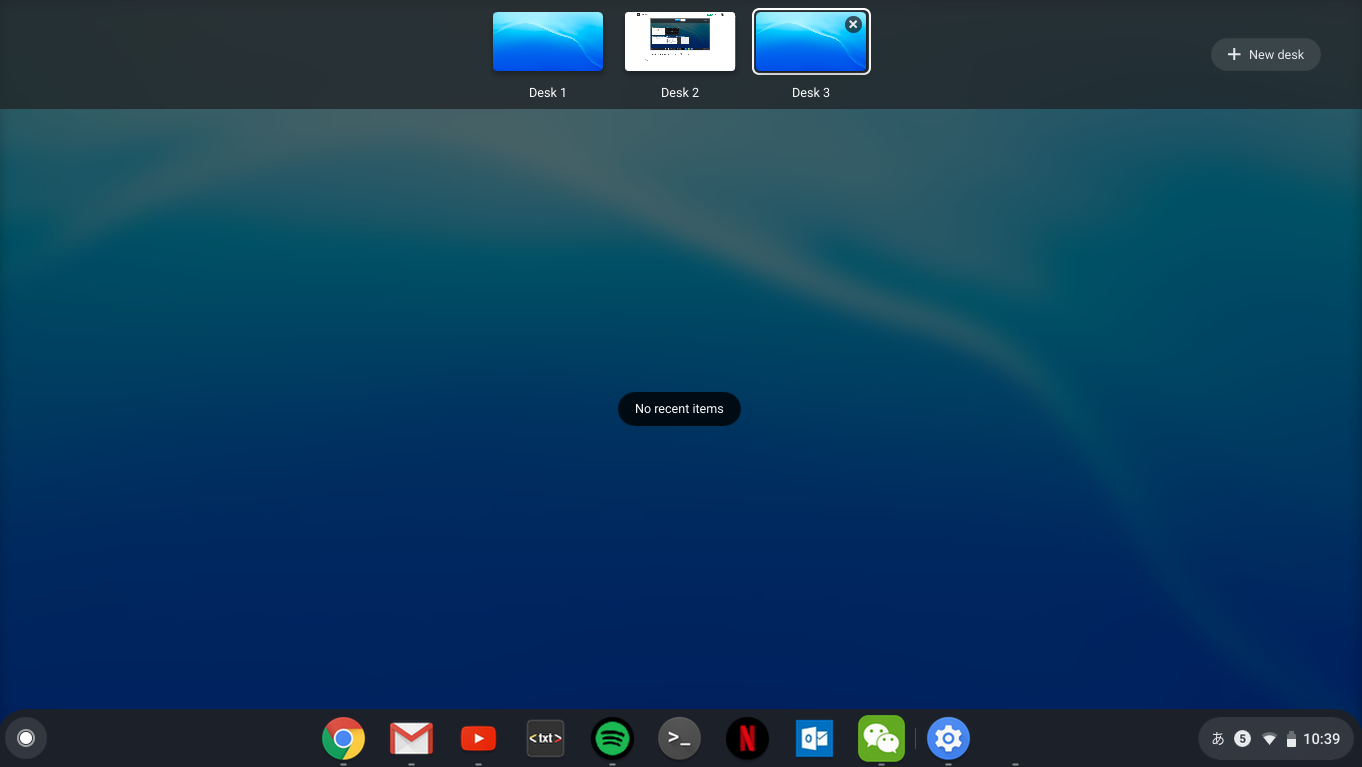
Task: Click the Wi-Fi status icon
Action: tap(1269, 739)
